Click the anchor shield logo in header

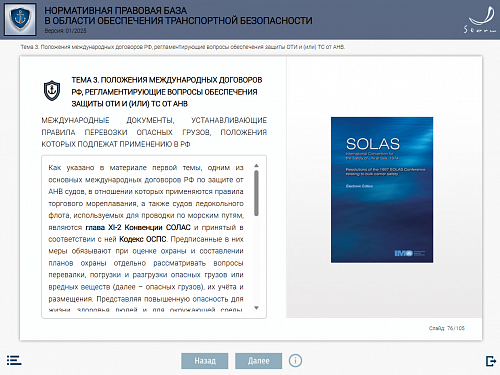20,19
